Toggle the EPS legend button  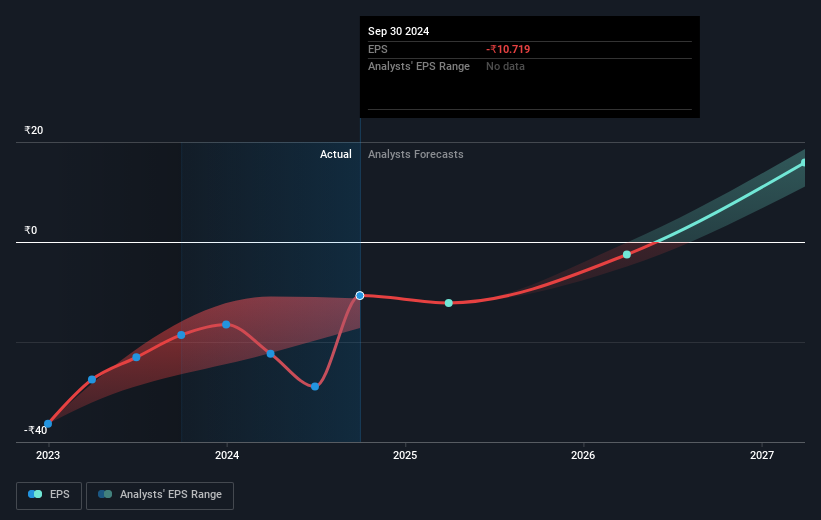(x=49, y=495)
